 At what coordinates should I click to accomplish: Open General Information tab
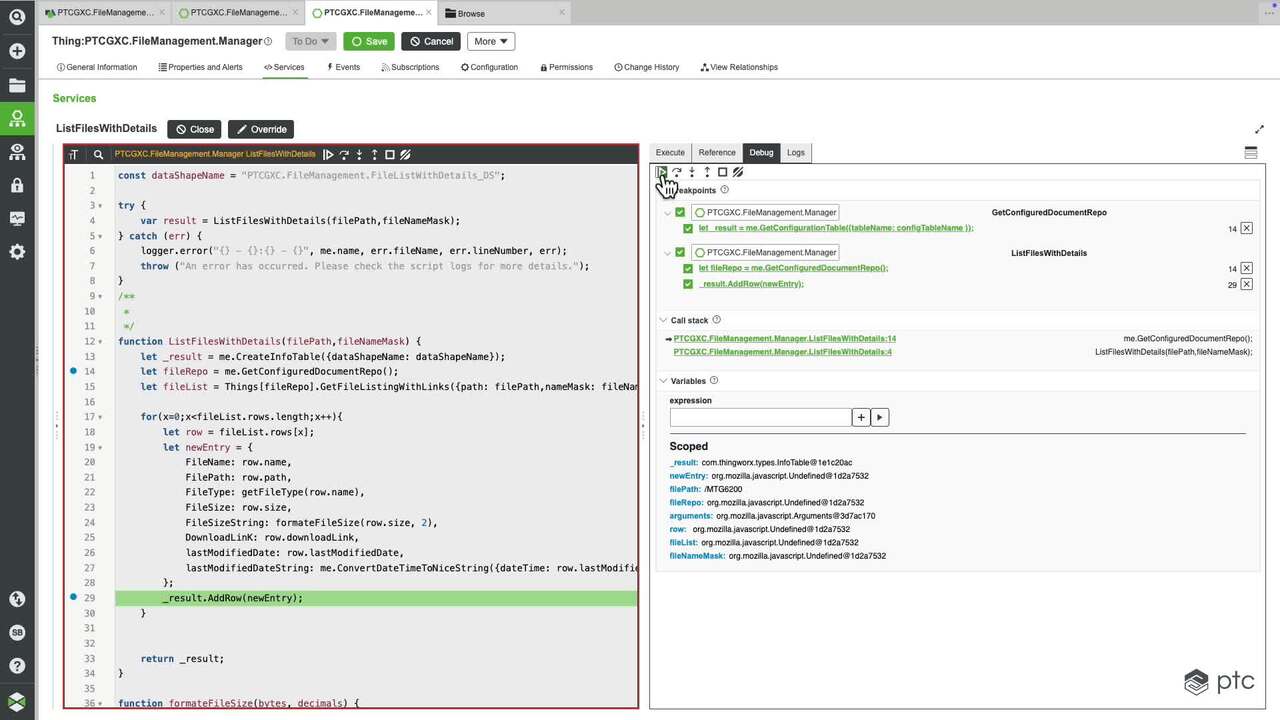(x=97, y=67)
